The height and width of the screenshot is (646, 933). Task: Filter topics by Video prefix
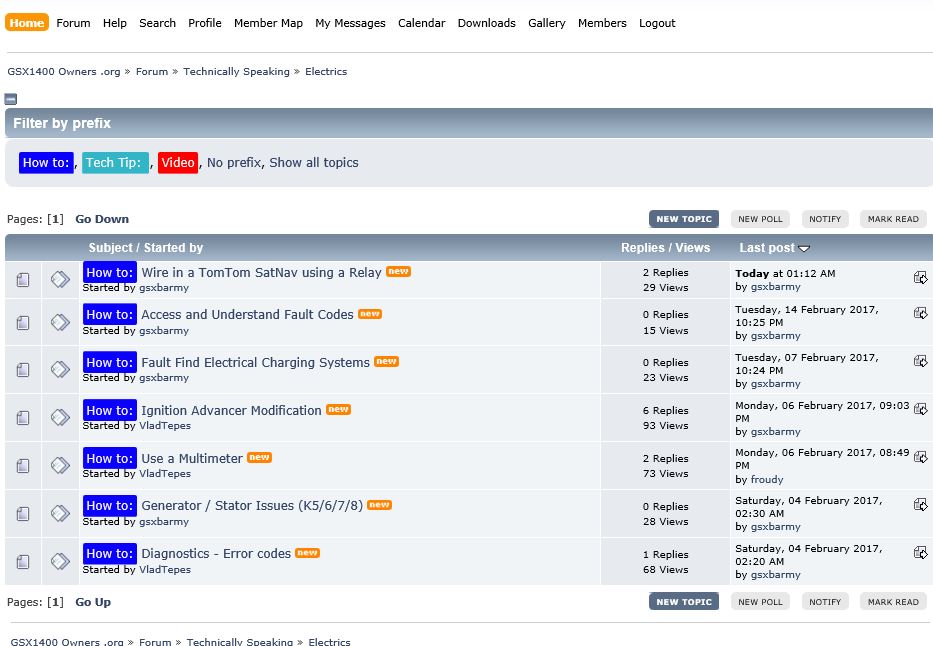[x=177, y=162]
